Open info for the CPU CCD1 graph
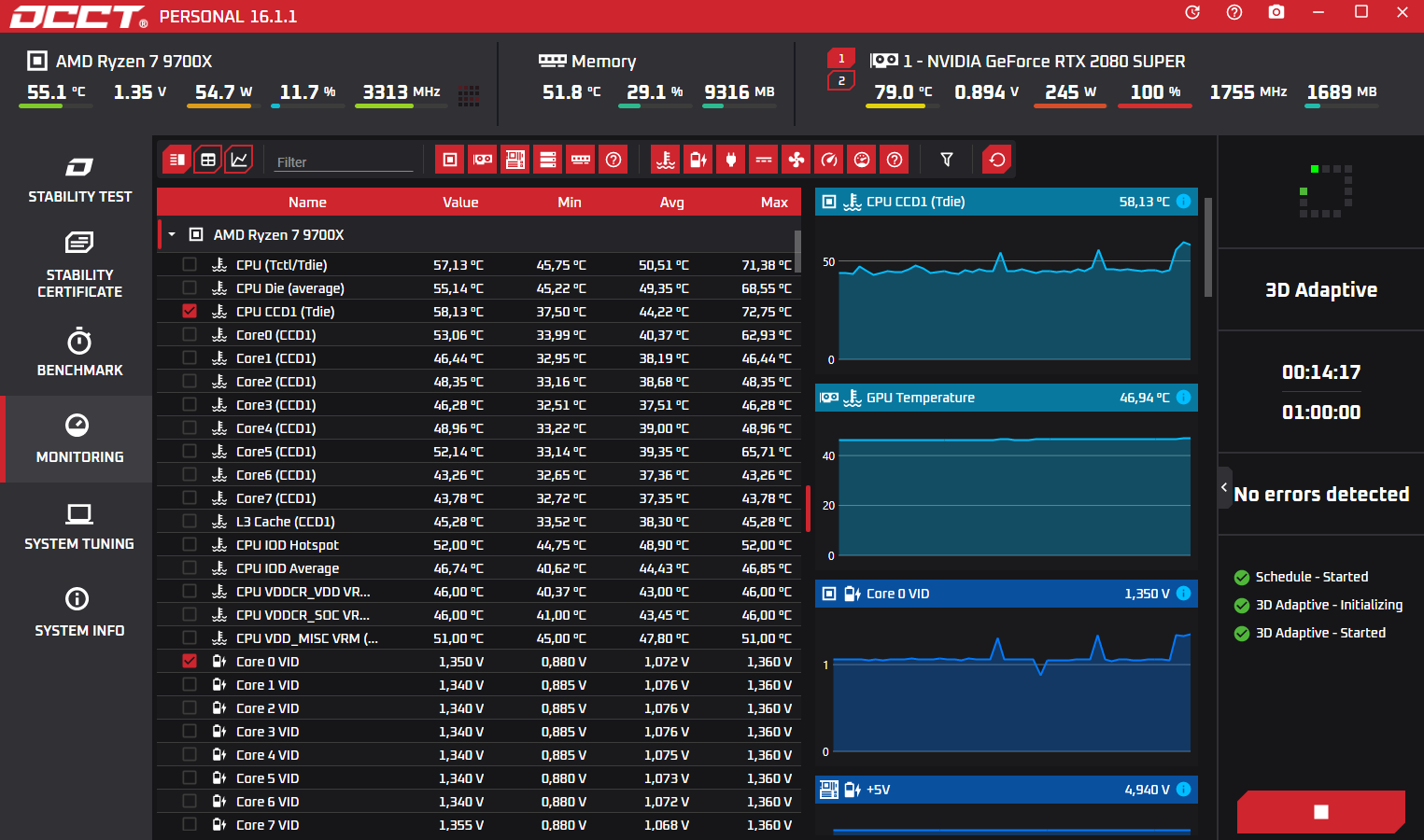This screenshot has height=840, width=1424. click(x=1184, y=202)
